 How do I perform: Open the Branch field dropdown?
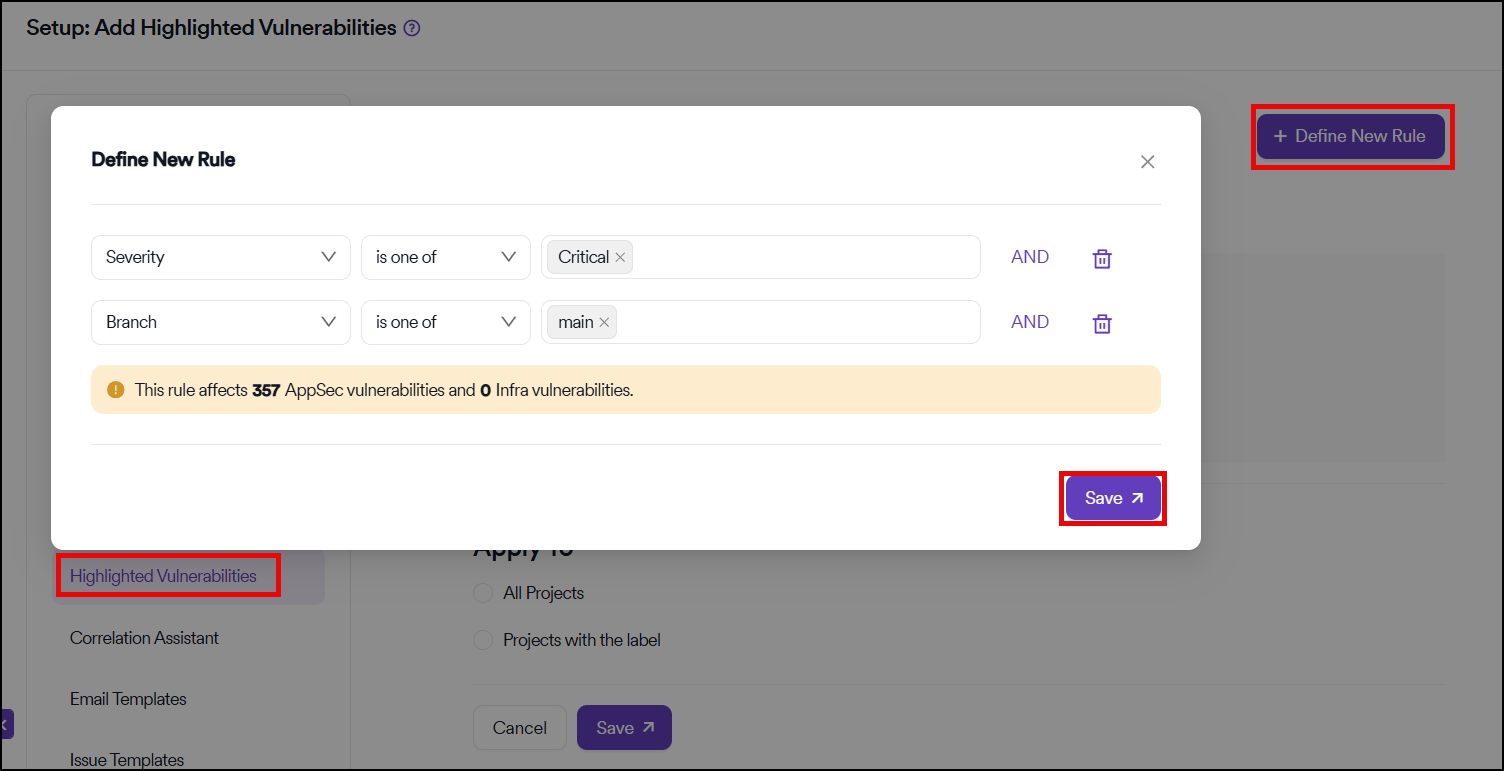[220, 322]
